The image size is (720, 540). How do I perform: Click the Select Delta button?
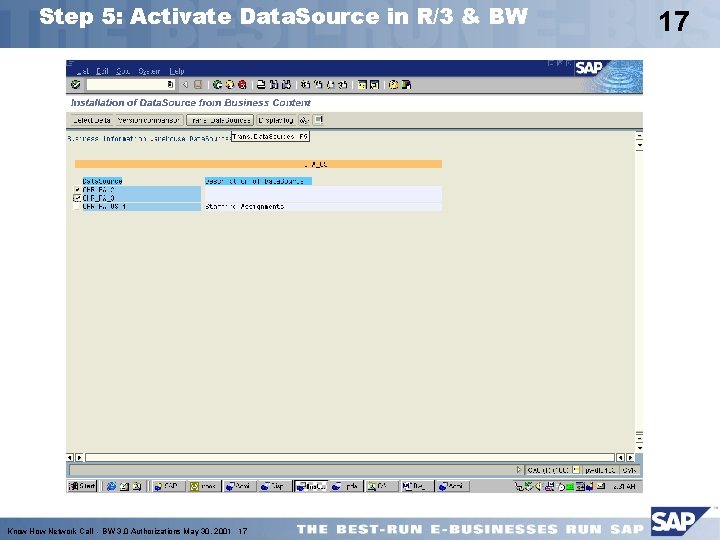point(92,120)
